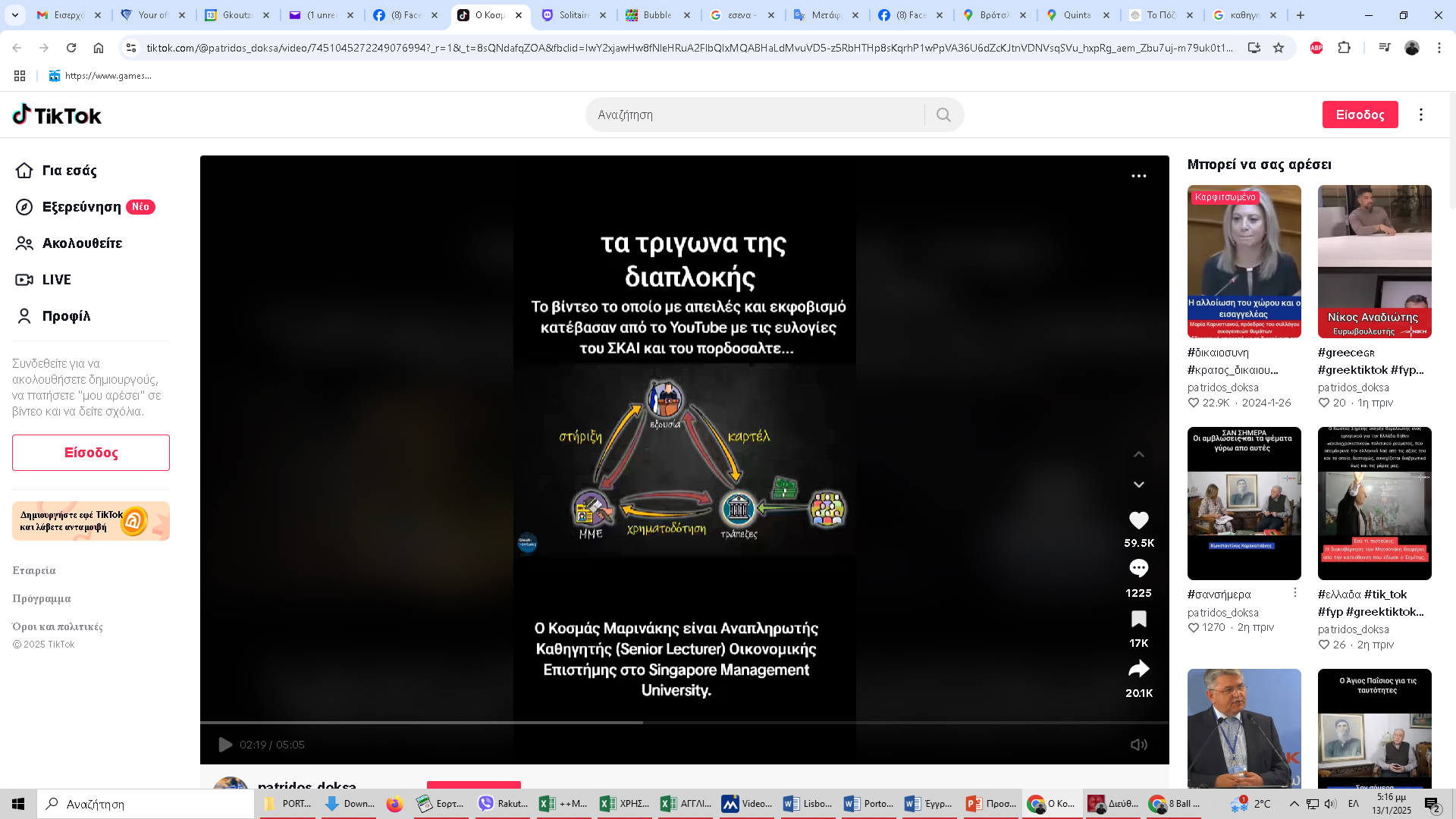Open the Άγιος Παΐσιος video thumbnail
Image resolution: width=1456 pixels, height=819 pixels.
tap(1374, 728)
